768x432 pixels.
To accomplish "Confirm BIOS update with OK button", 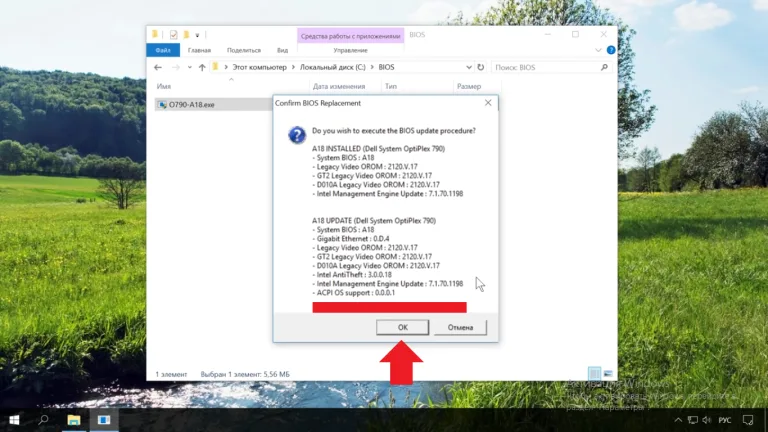I will tap(402, 327).
